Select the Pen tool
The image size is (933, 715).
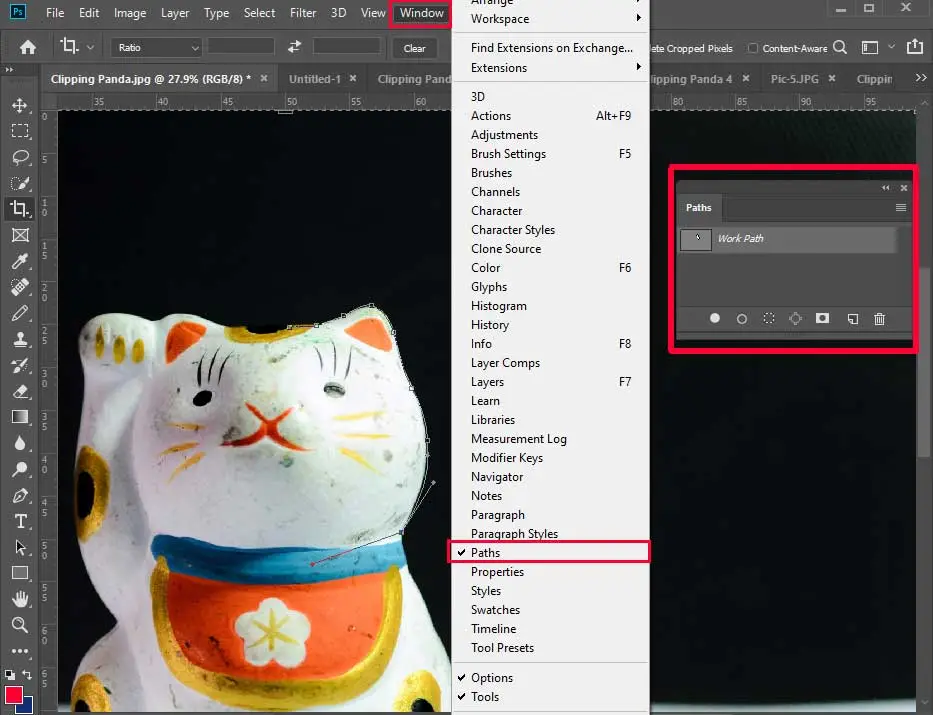tap(20, 496)
